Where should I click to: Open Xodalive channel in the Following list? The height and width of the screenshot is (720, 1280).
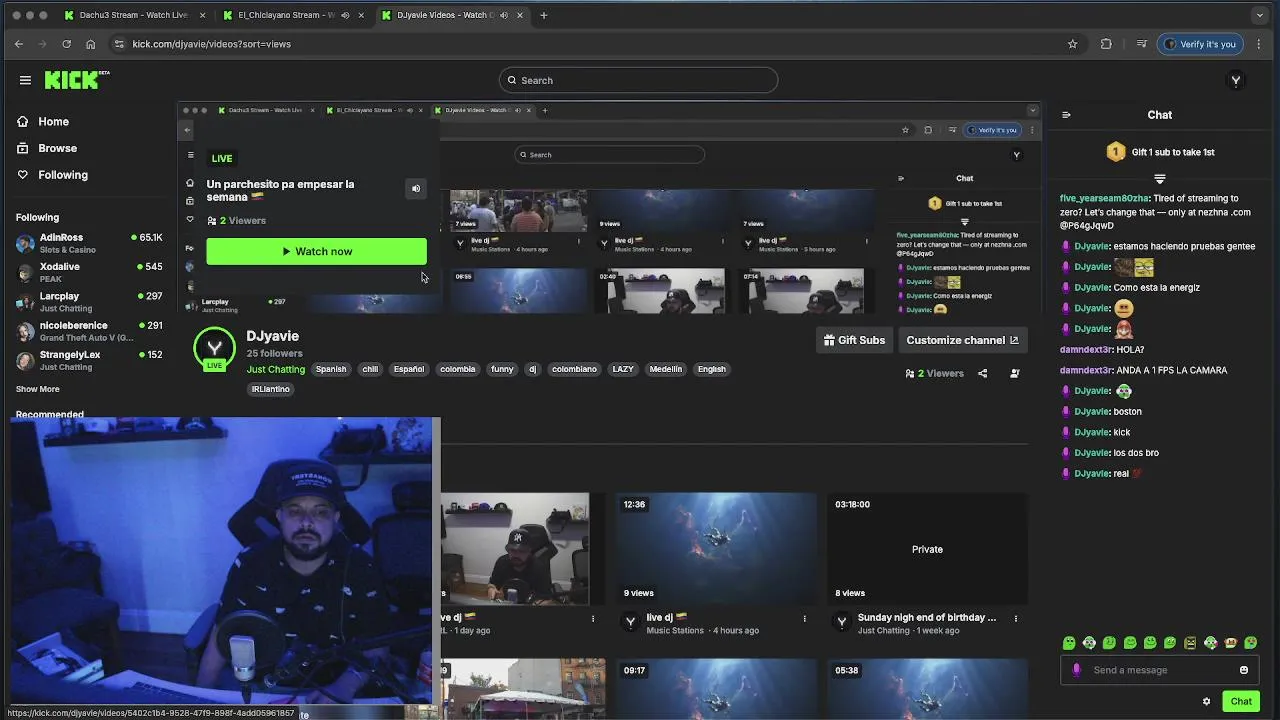tap(89, 272)
